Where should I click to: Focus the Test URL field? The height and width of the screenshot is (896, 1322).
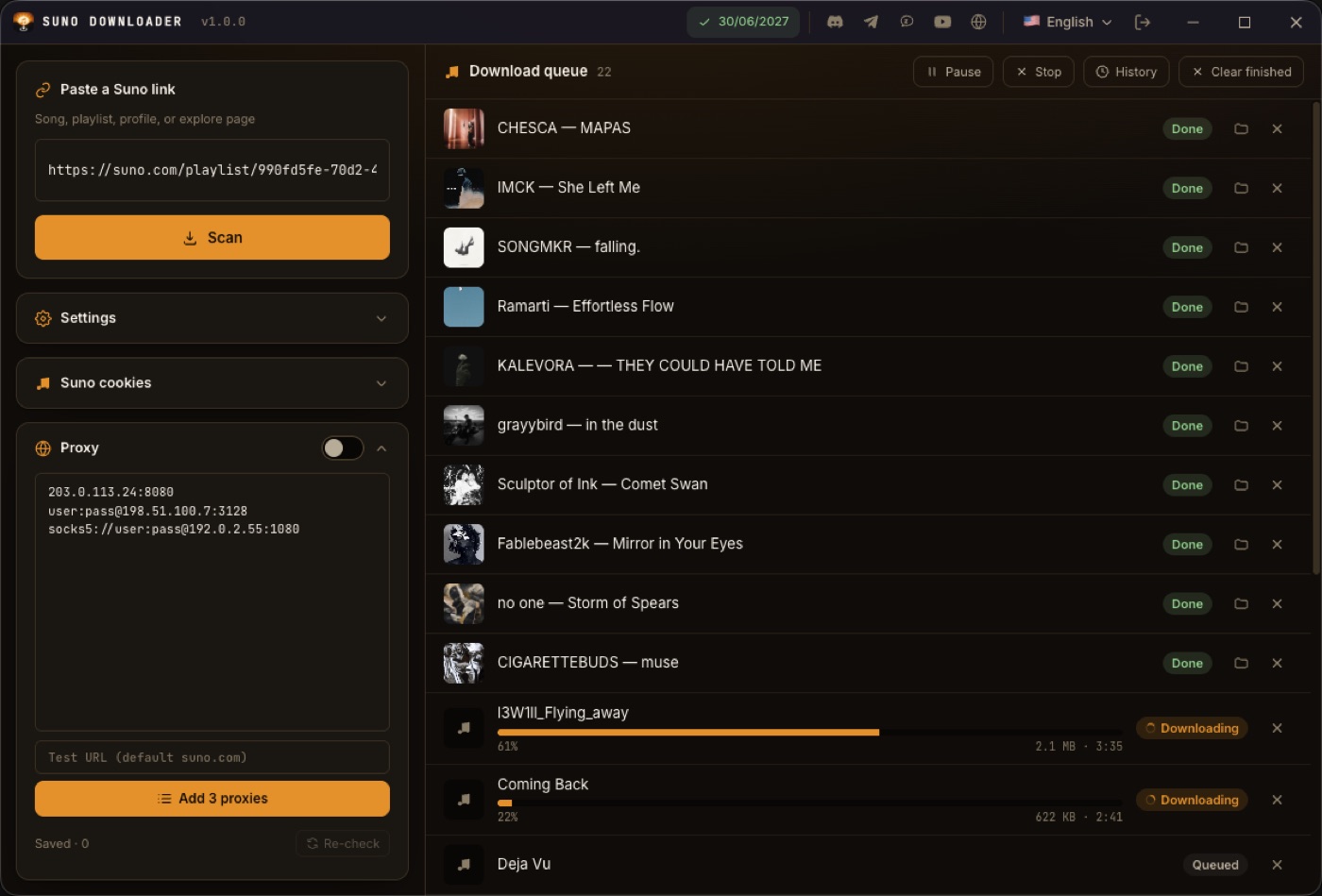coord(212,757)
